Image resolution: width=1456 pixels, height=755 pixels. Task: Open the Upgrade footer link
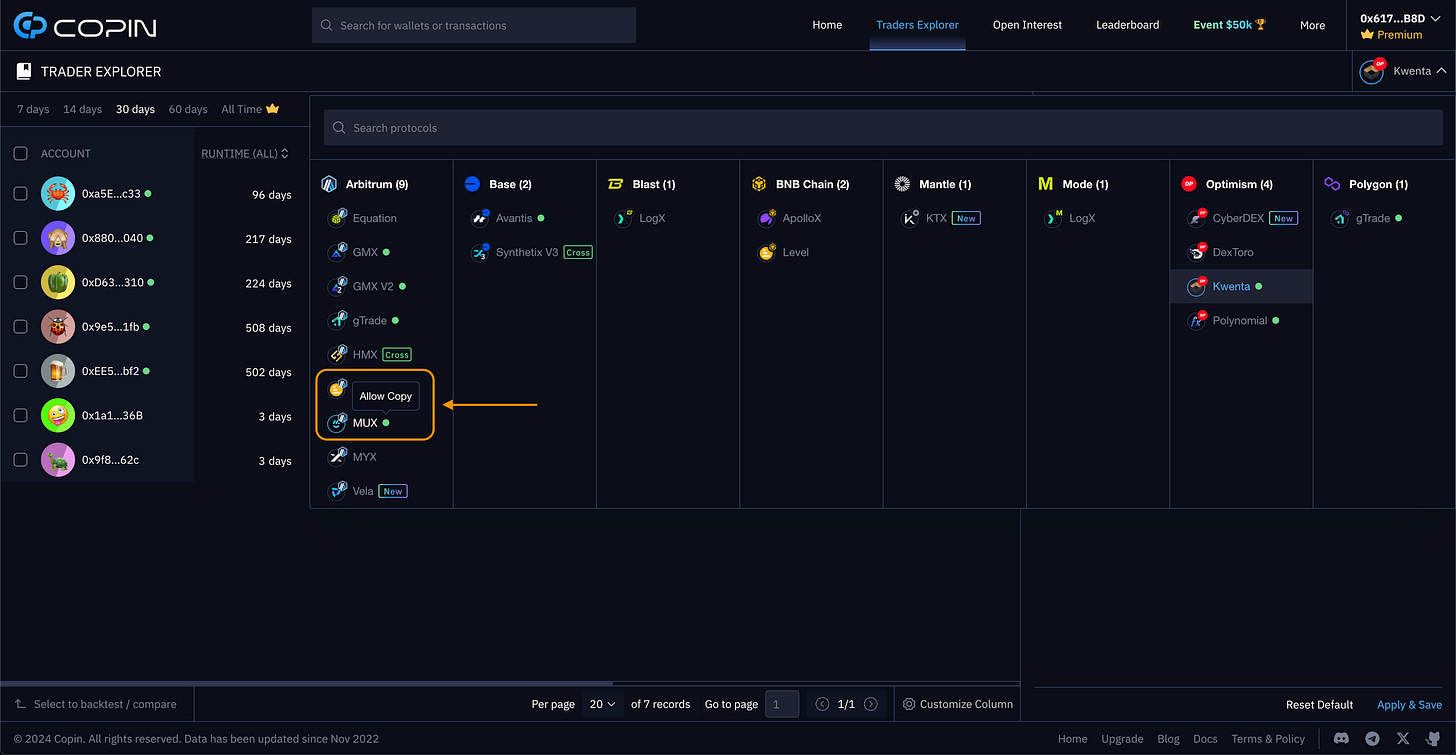point(1122,739)
